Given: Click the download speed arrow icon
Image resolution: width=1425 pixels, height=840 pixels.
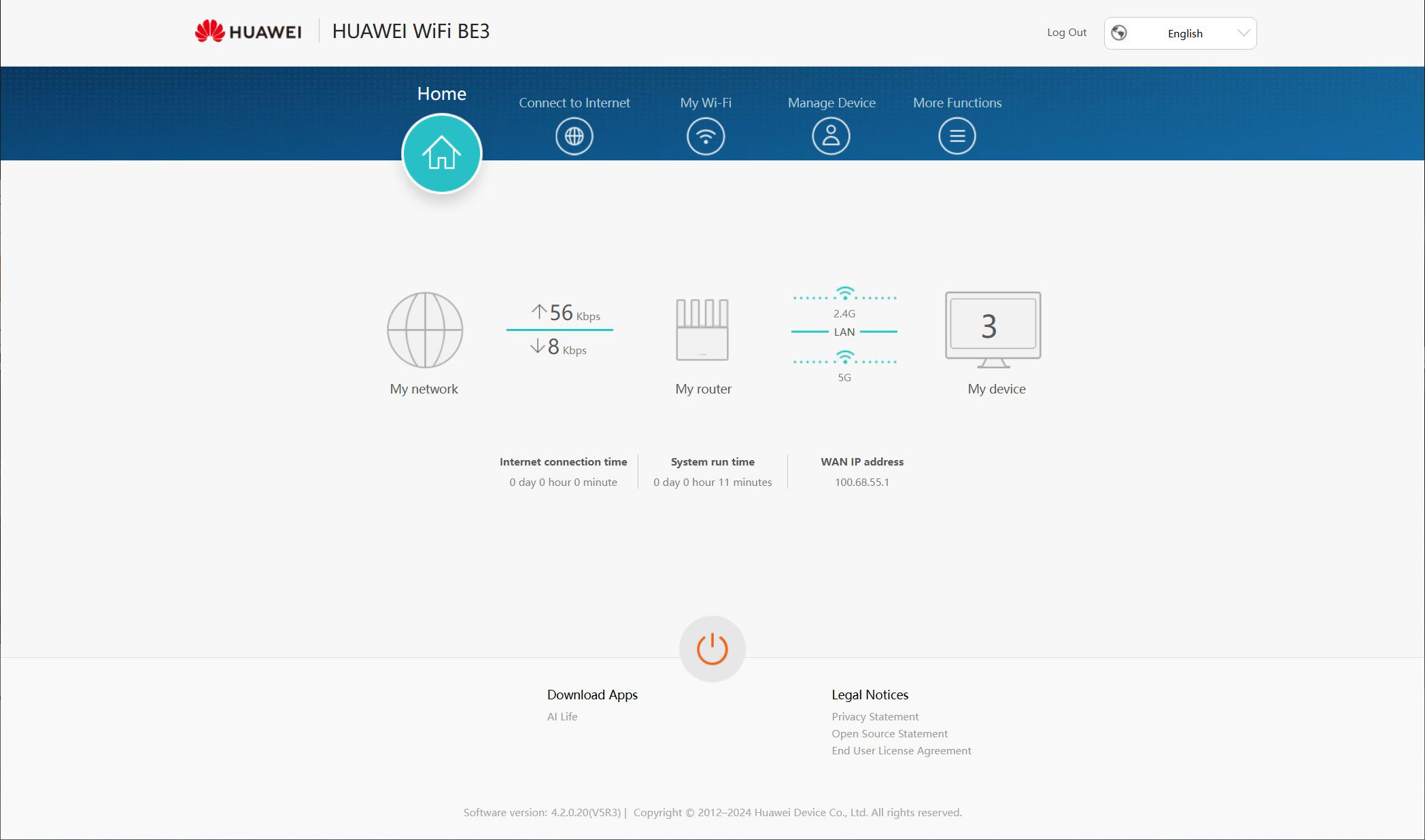Looking at the screenshot, I should pos(537,346).
